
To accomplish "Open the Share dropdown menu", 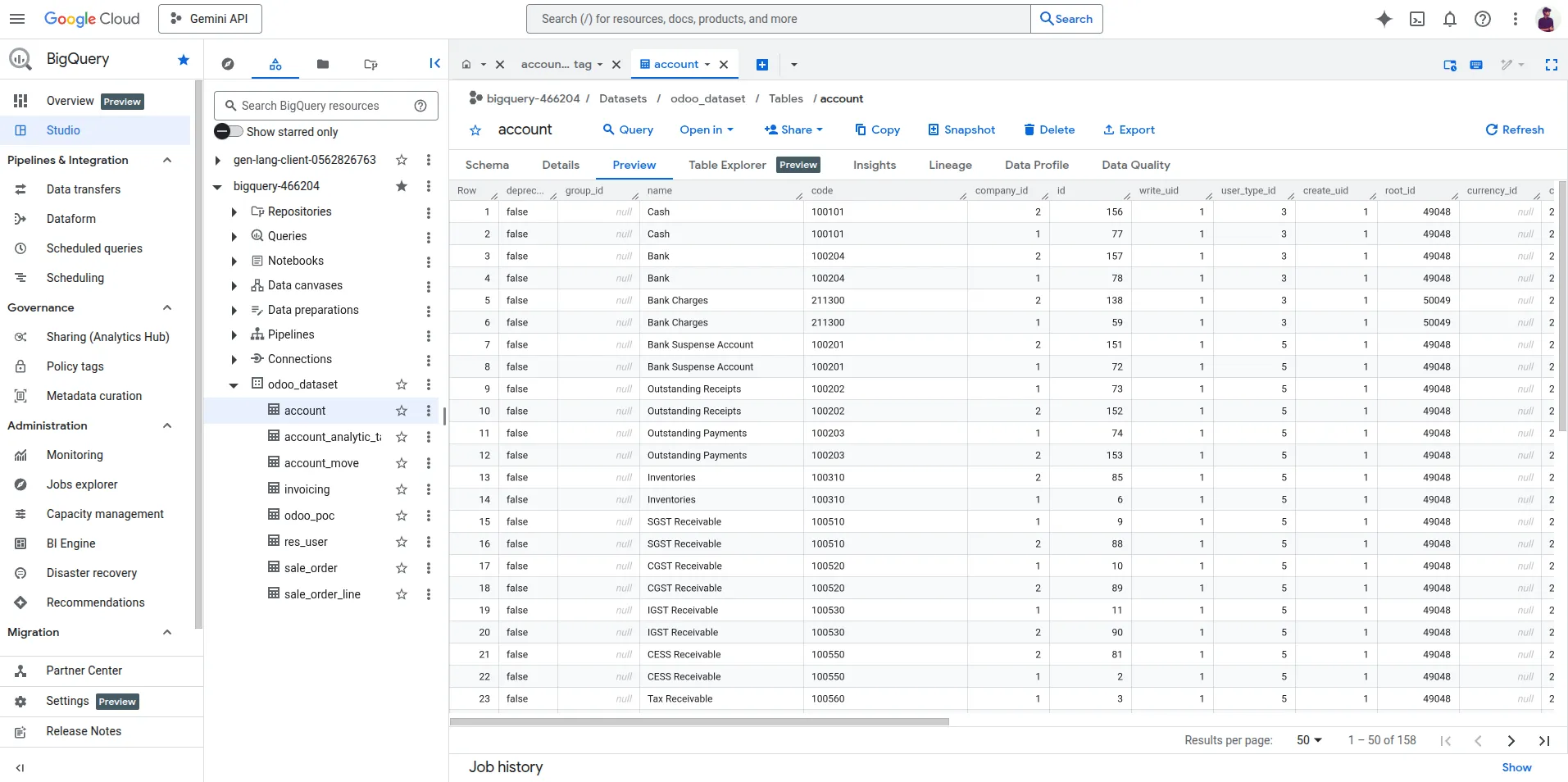I will (793, 130).
